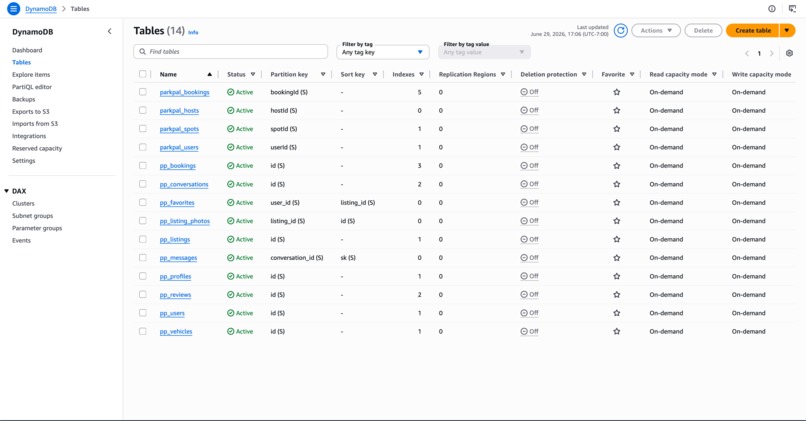Open the Actions dropdown button
Image resolution: width=806 pixels, height=421 pixels.
[656, 31]
